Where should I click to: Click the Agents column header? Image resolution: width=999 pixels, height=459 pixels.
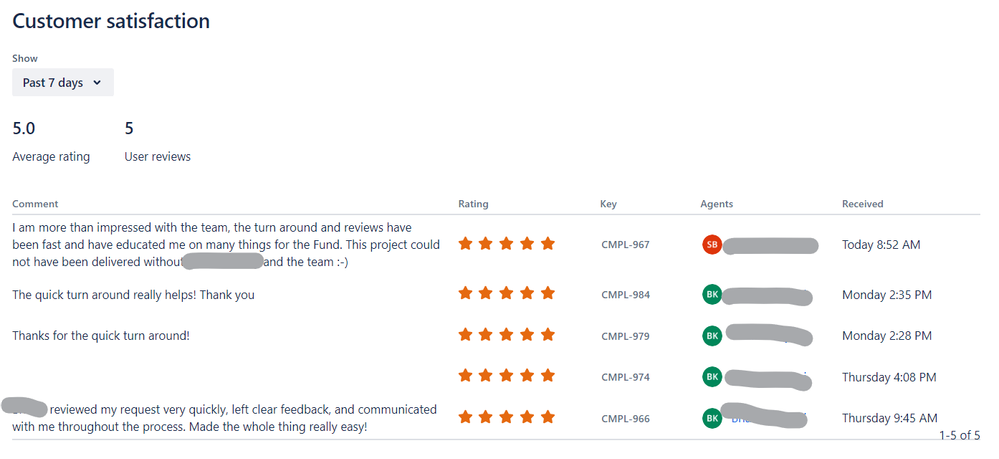point(717,204)
